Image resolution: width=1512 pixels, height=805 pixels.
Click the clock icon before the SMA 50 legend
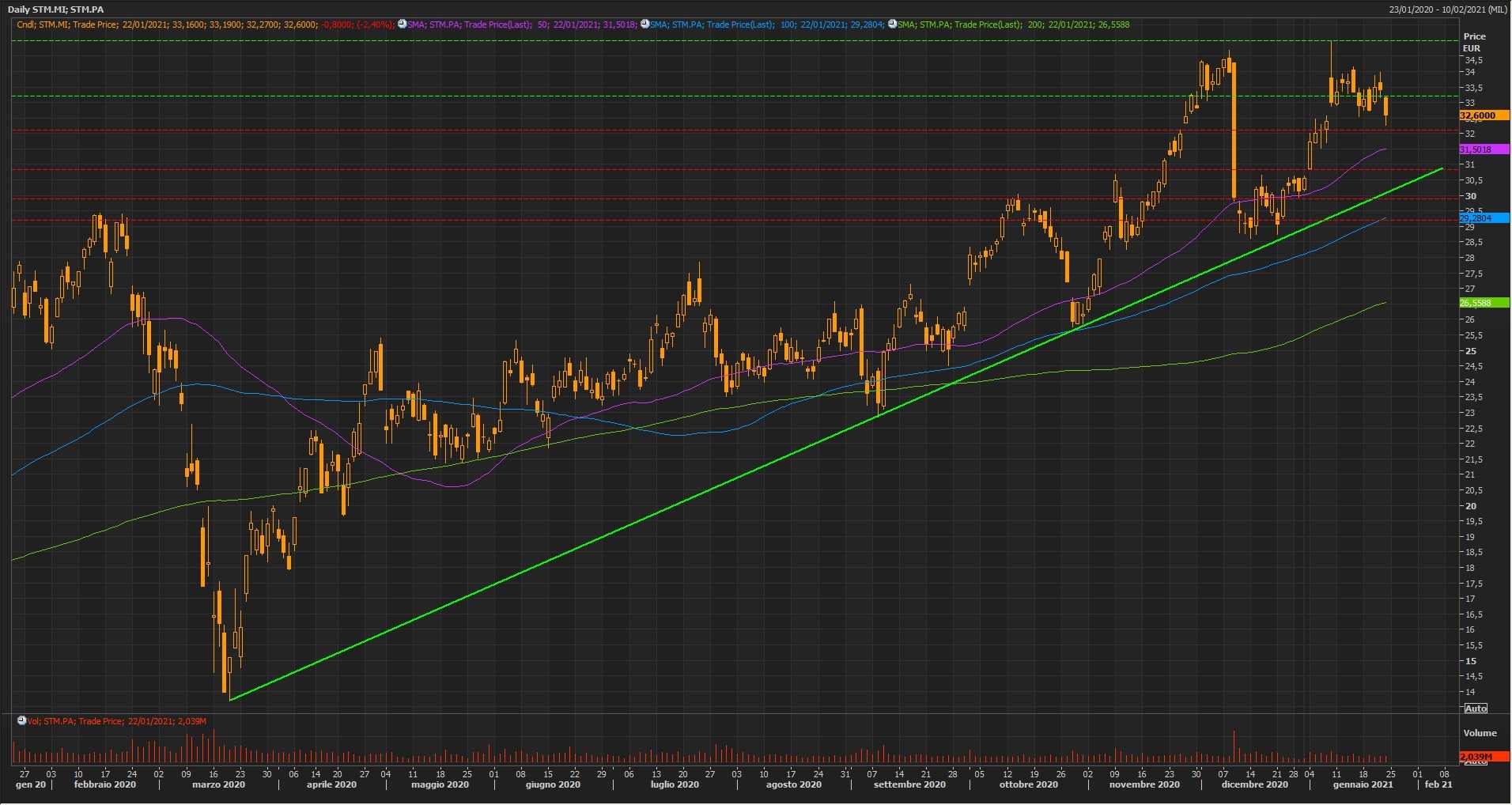[x=402, y=25]
